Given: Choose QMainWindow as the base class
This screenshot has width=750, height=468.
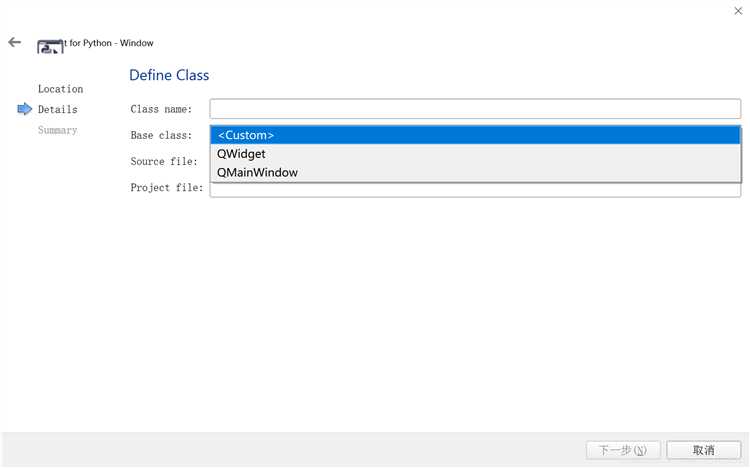Looking at the screenshot, I should pos(475,172).
